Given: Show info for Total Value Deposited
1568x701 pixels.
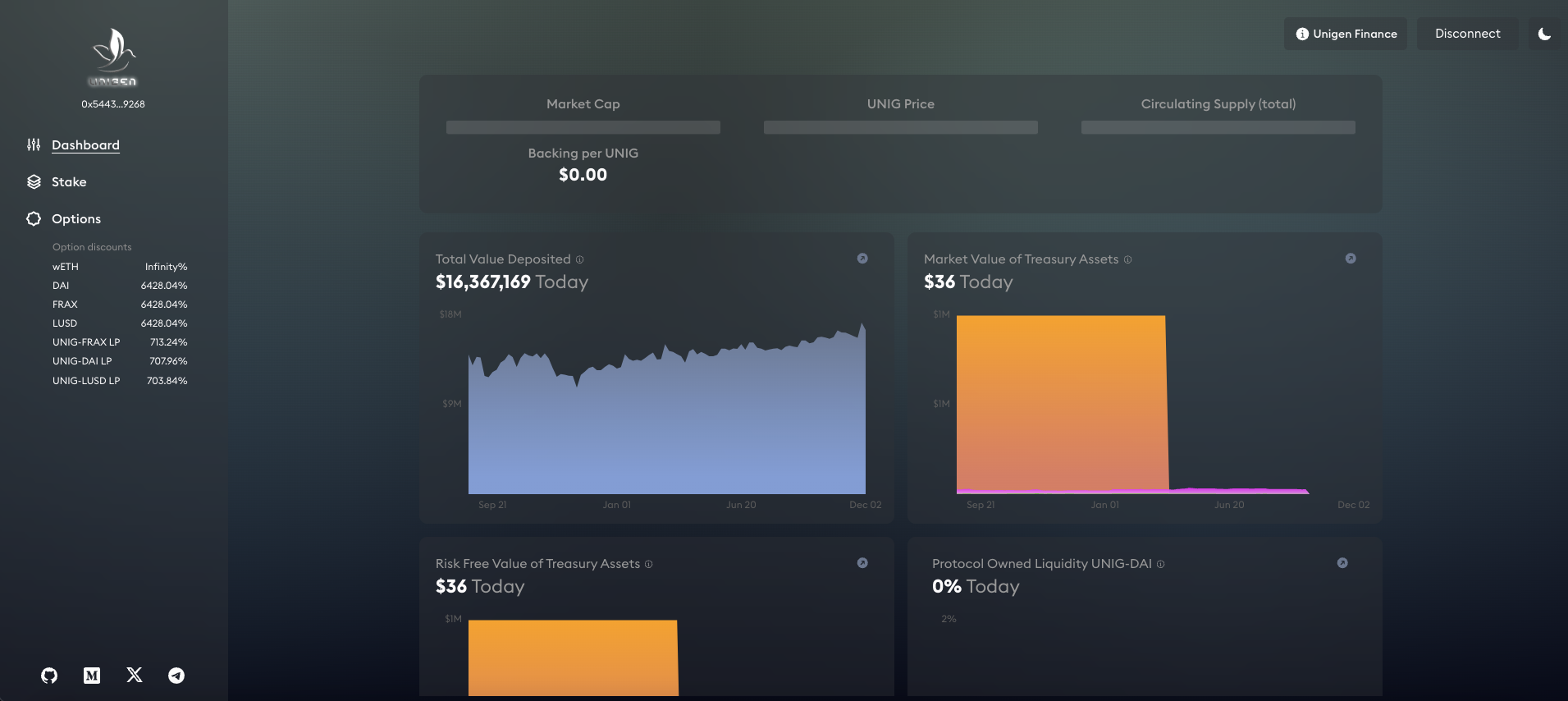Looking at the screenshot, I should pos(579,259).
